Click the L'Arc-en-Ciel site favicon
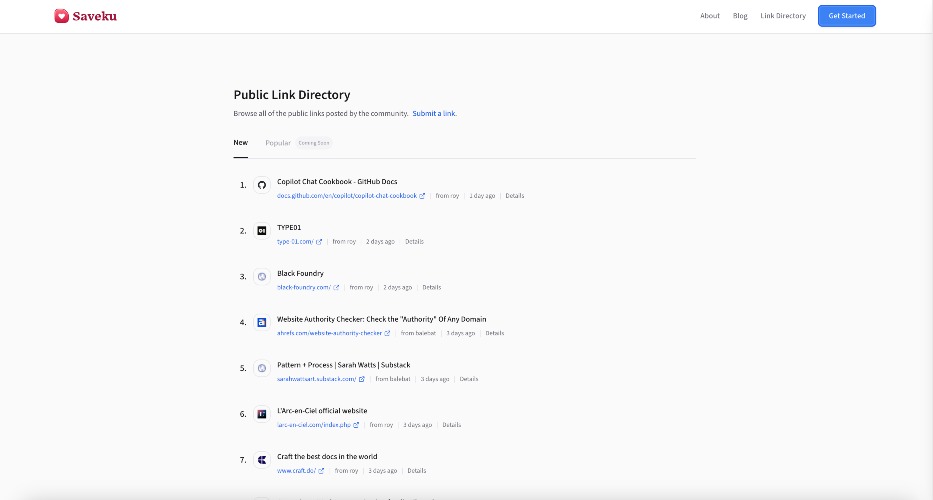Viewport: 933px width, 500px height. (x=262, y=414)
